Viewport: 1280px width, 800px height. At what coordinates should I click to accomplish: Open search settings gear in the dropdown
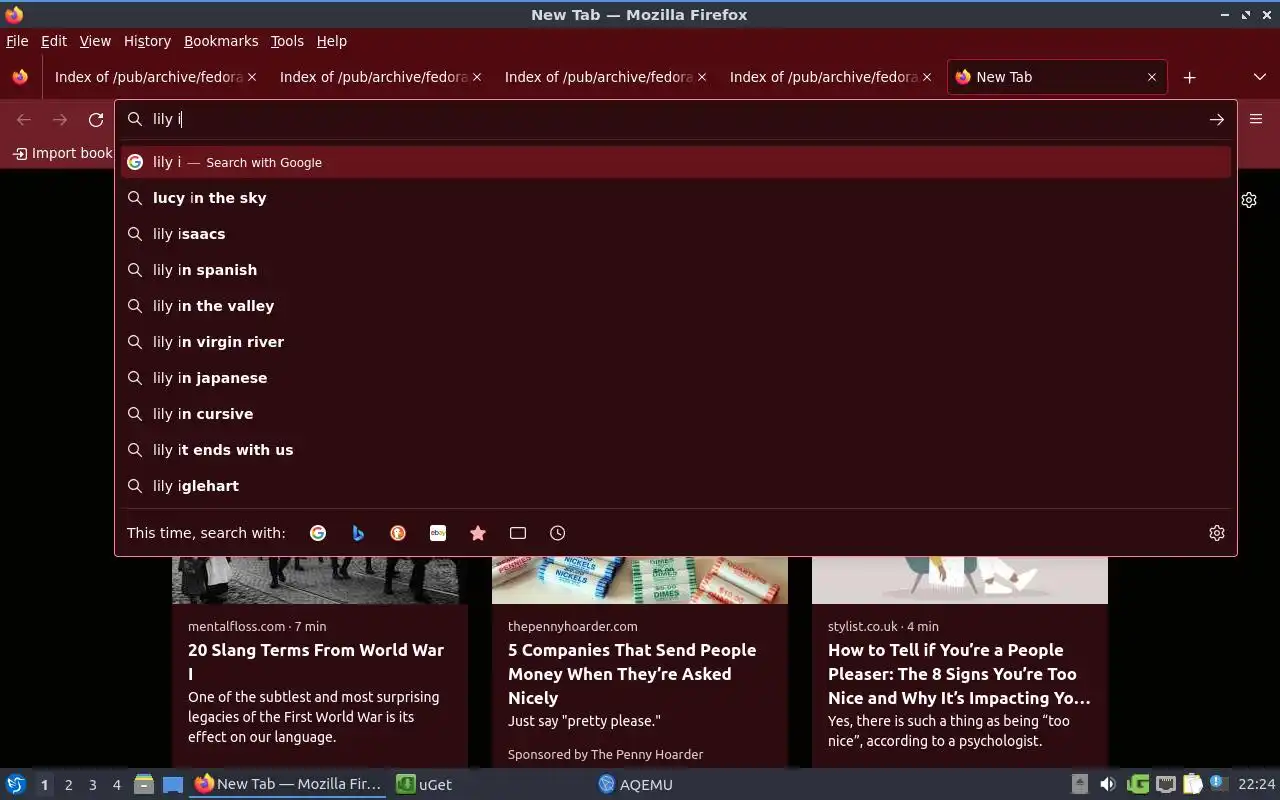(x=1216, y=533)
